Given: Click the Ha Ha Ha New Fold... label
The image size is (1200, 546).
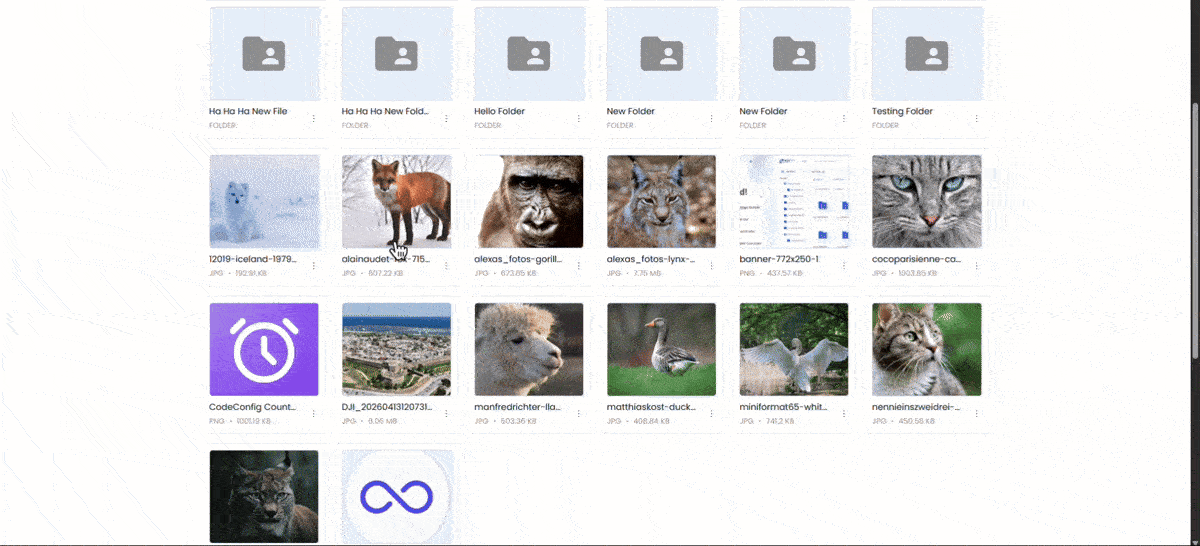Looking at the screenshot, I should pyautogui.click(x=386, y=111).
